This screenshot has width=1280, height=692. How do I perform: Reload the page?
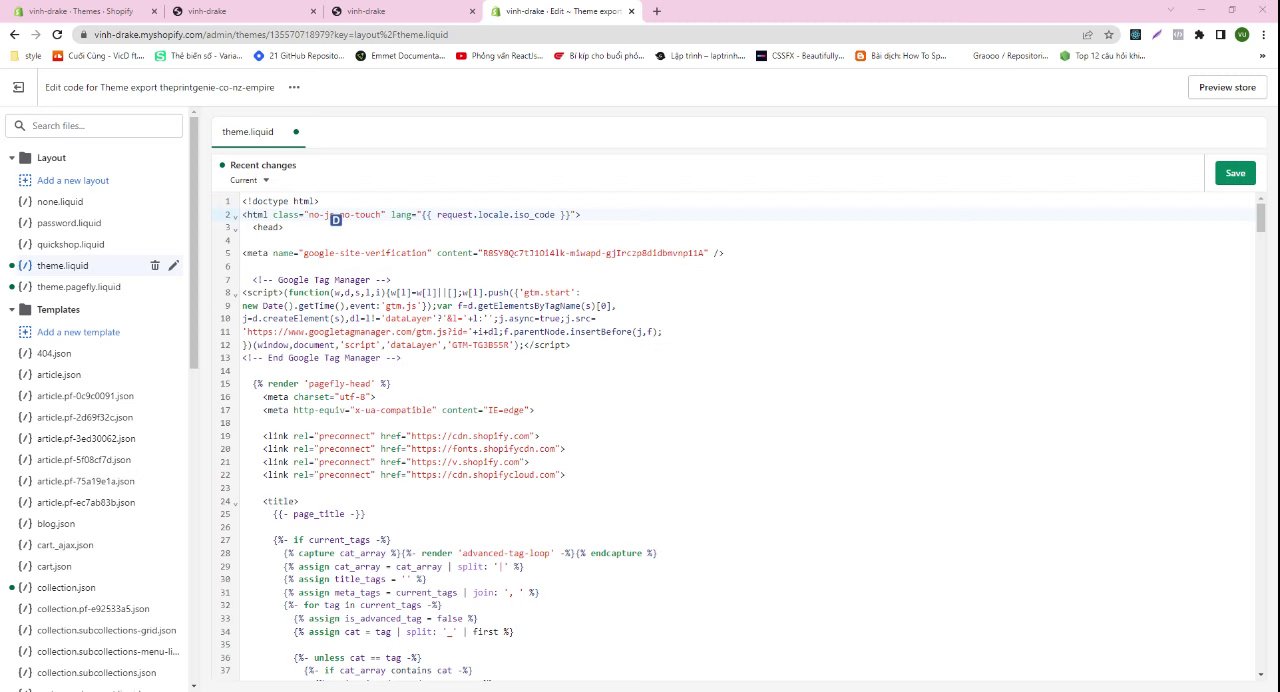coord(60,34)
